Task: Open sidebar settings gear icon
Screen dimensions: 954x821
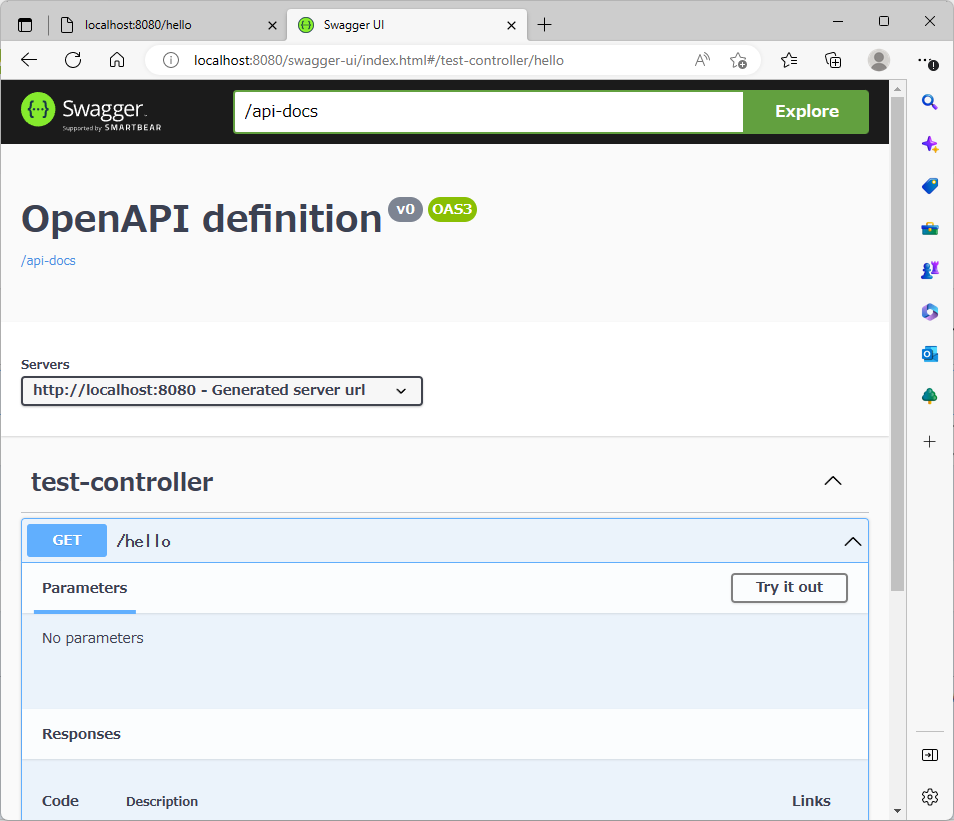Action: click(x=929, y=797)
